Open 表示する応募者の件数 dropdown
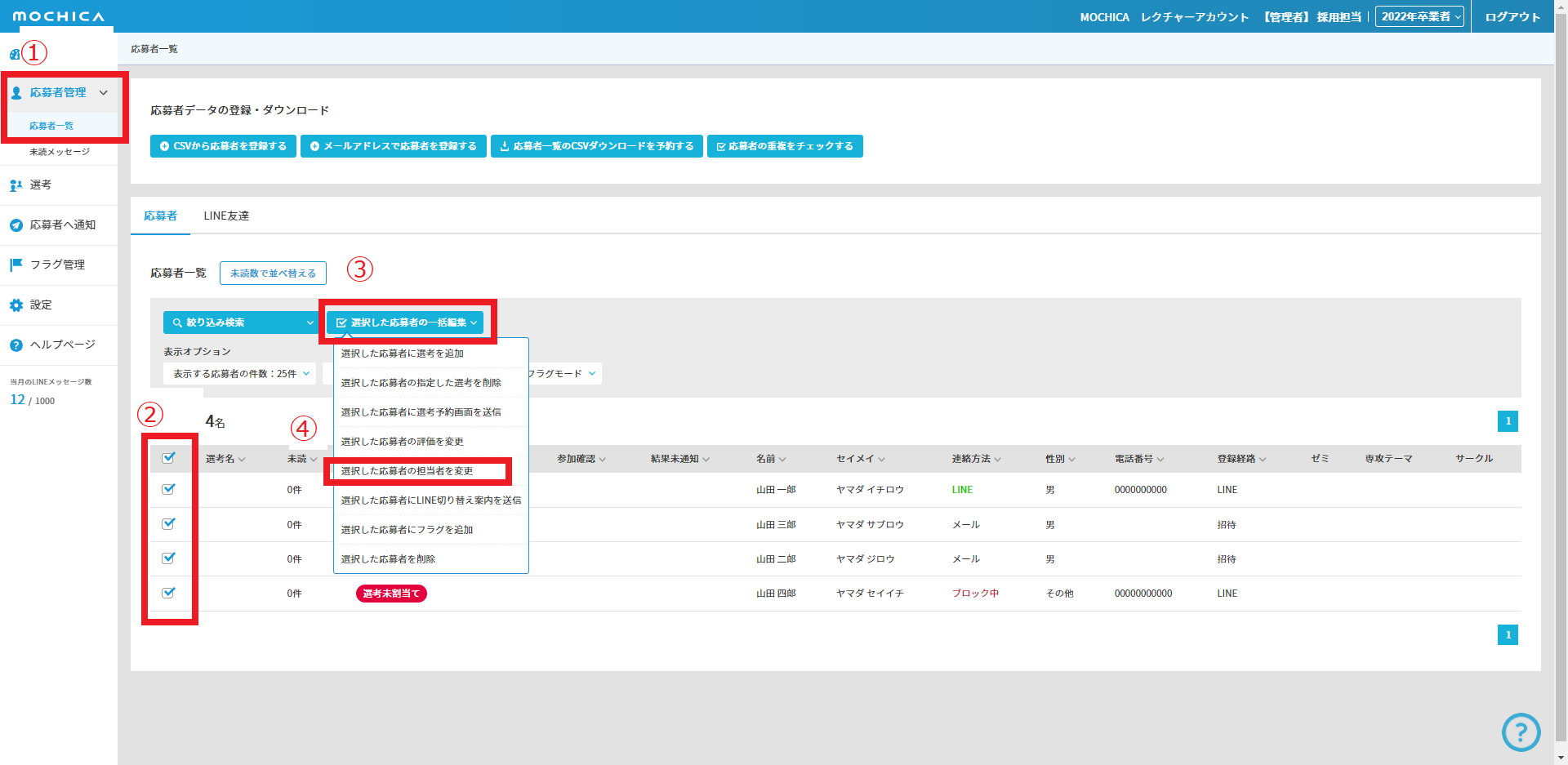The image size is (1568, 765). 240,374
